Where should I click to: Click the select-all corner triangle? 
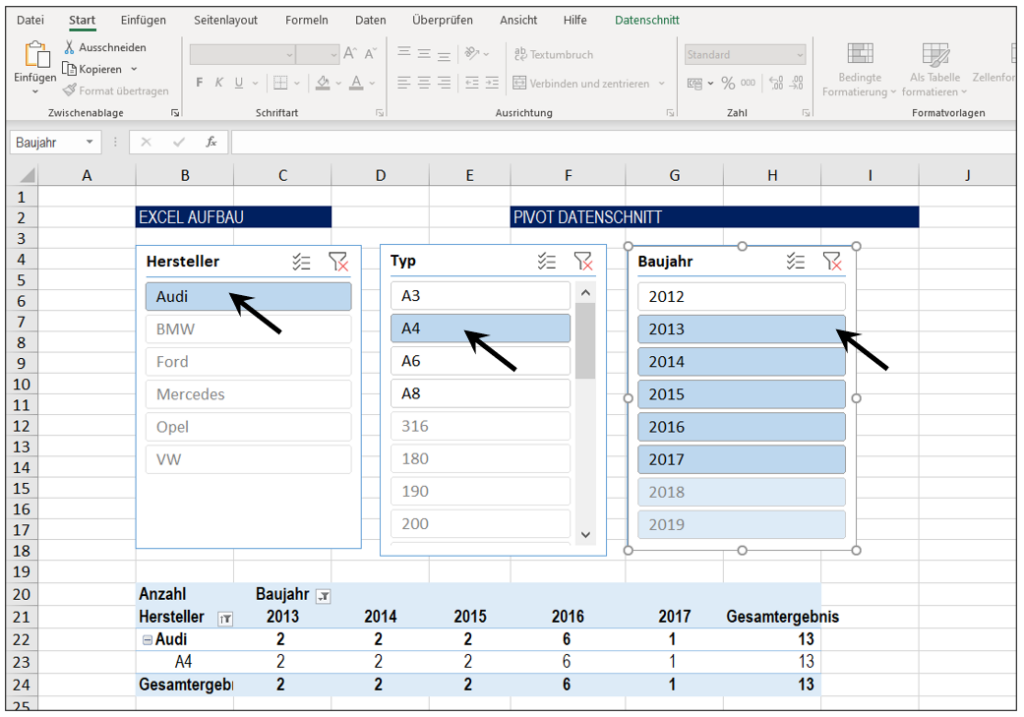pos(27,175)
